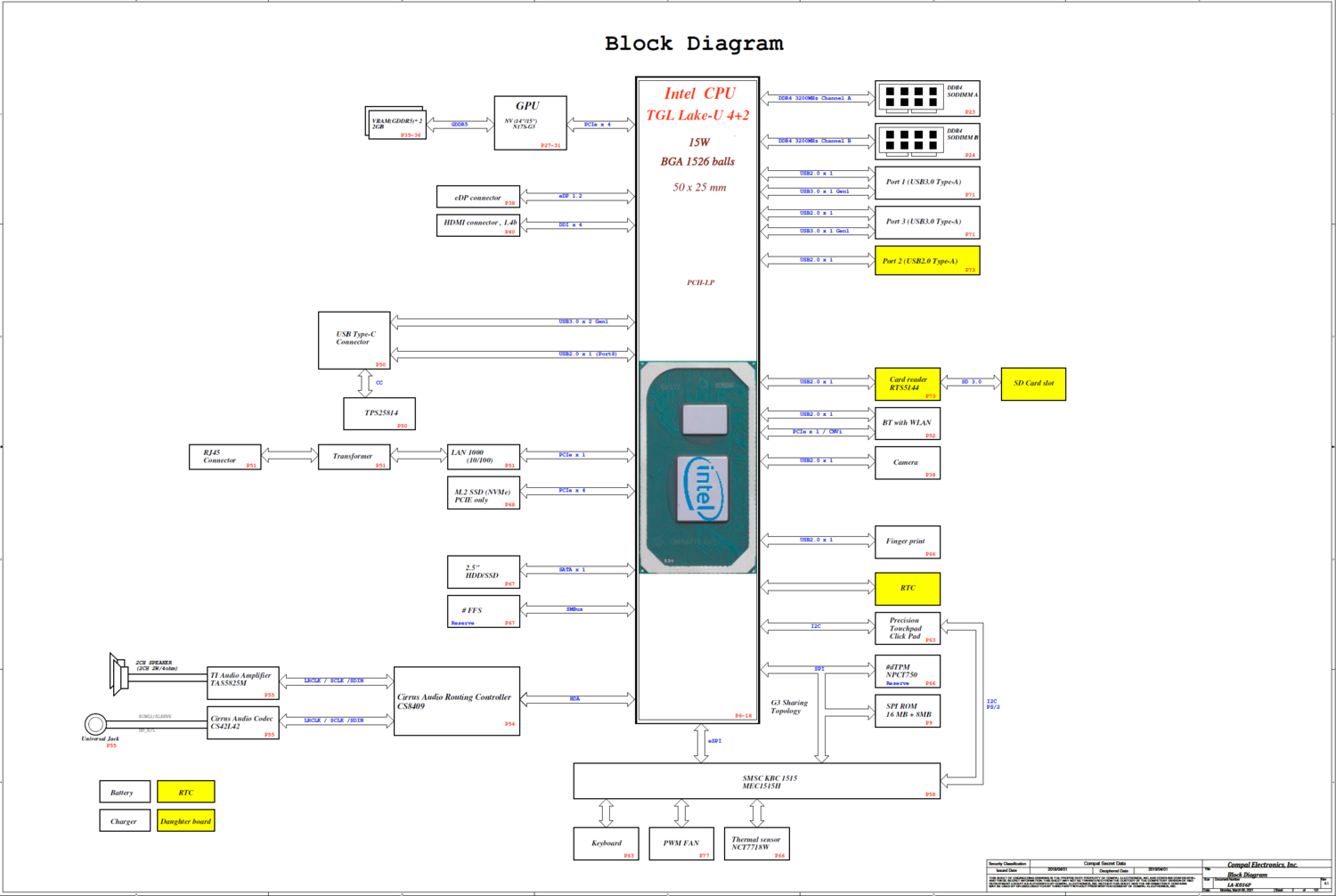Click the "50 x 25 mm" dimension text
Viewport: 1336px width, 896px height.
[699, 187]
